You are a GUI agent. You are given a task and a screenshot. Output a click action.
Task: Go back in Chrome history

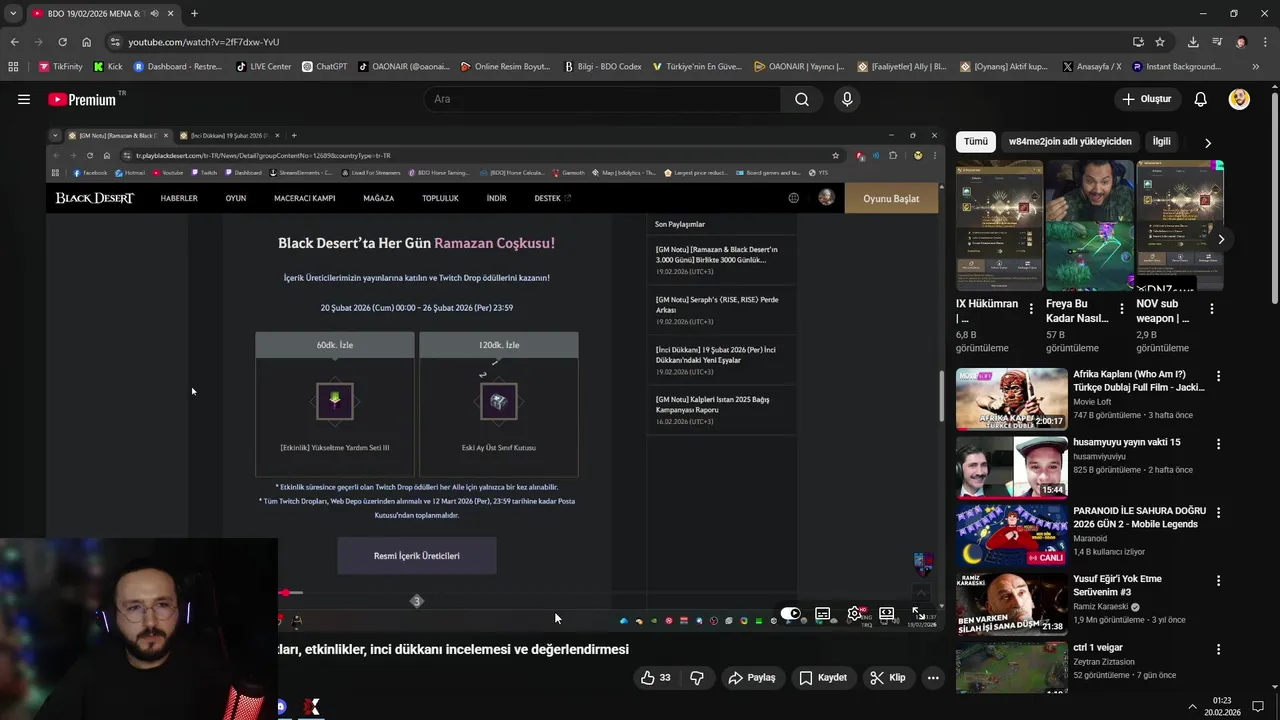[x=14, y=42]
